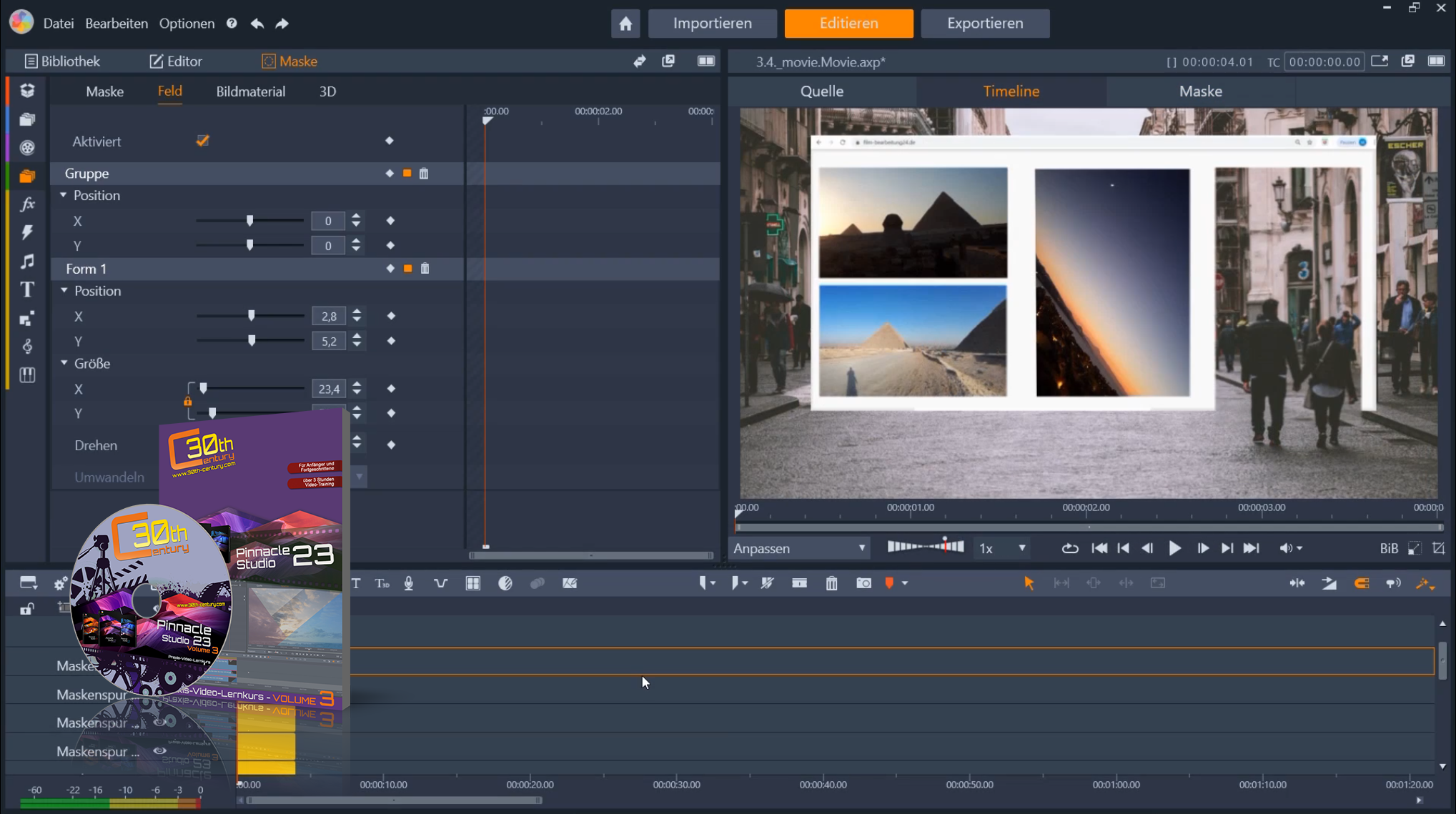Click the camera snapshot icon
Viewport: 1456px width, 814px height.
tap(863, 583)
